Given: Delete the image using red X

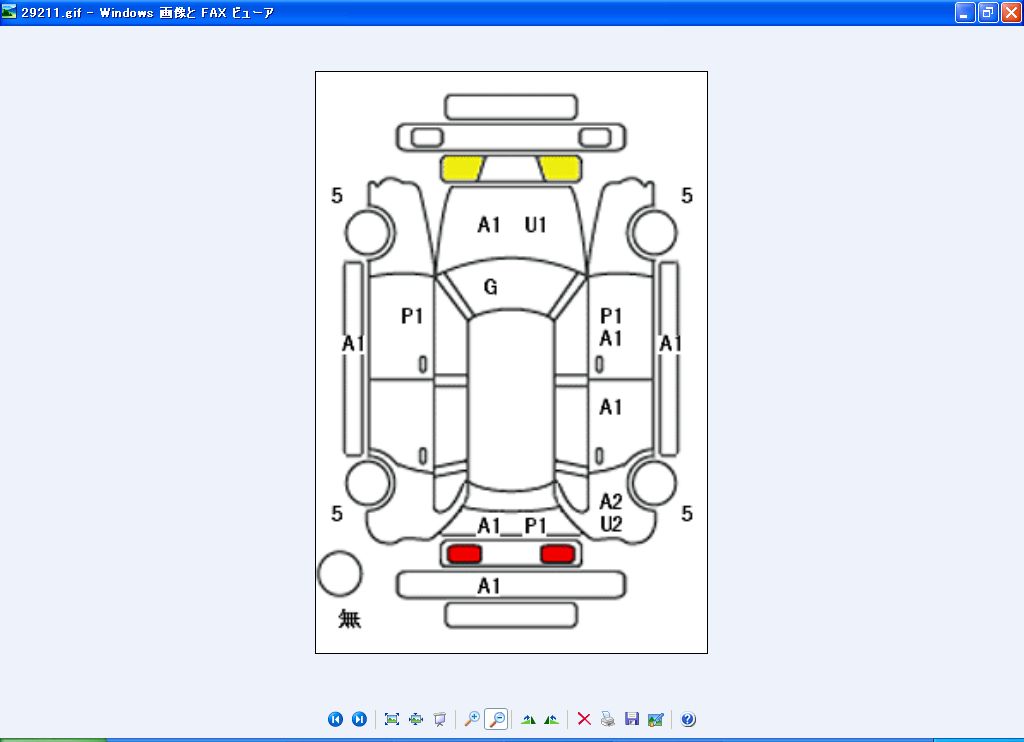Looking at the screenshot, I should (584, 719).
